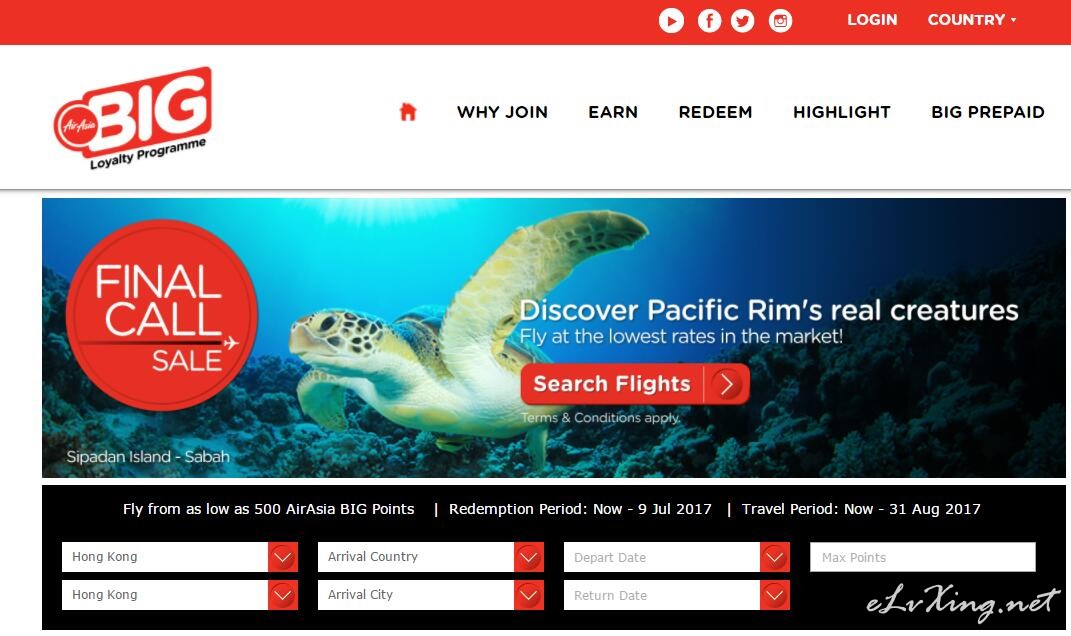This screenshot has height=636, width=1071.
Task: Expand the Depart Date picker arrow
Action: [x=775, y=557]
